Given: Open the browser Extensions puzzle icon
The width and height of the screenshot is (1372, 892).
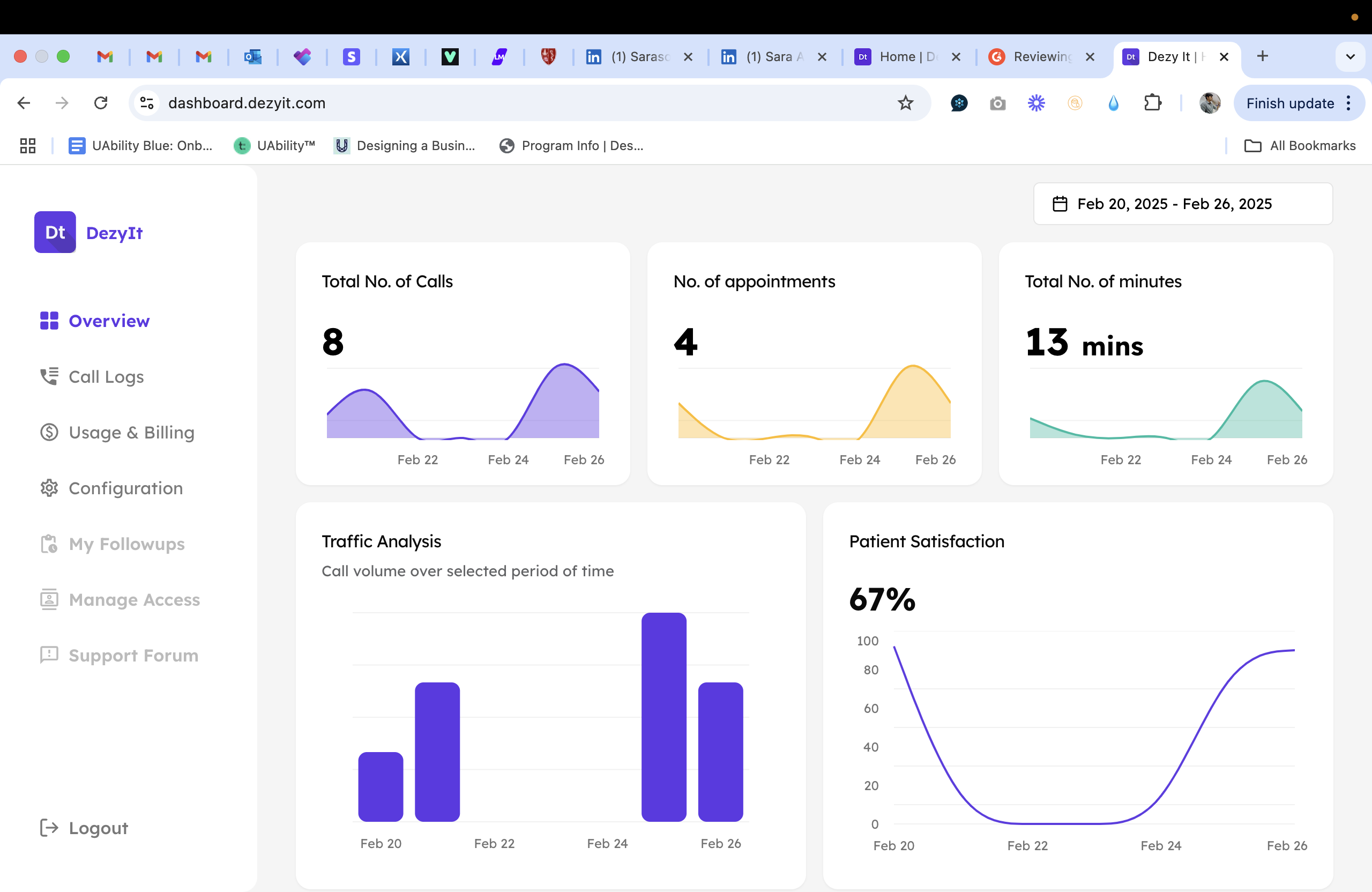Looking at the screenshot, I should pos(1152,103).
